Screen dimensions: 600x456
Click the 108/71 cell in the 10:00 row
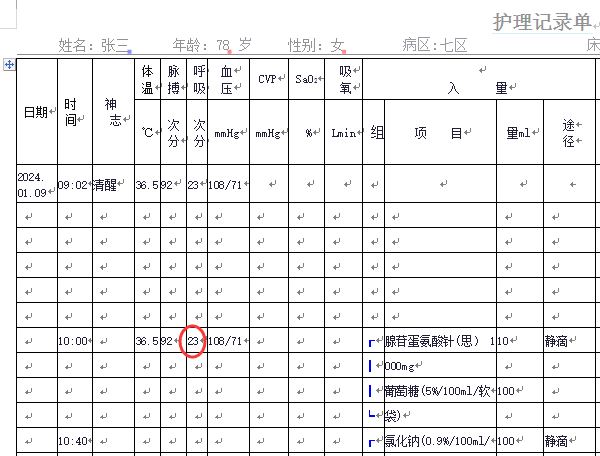pos(228,340)
